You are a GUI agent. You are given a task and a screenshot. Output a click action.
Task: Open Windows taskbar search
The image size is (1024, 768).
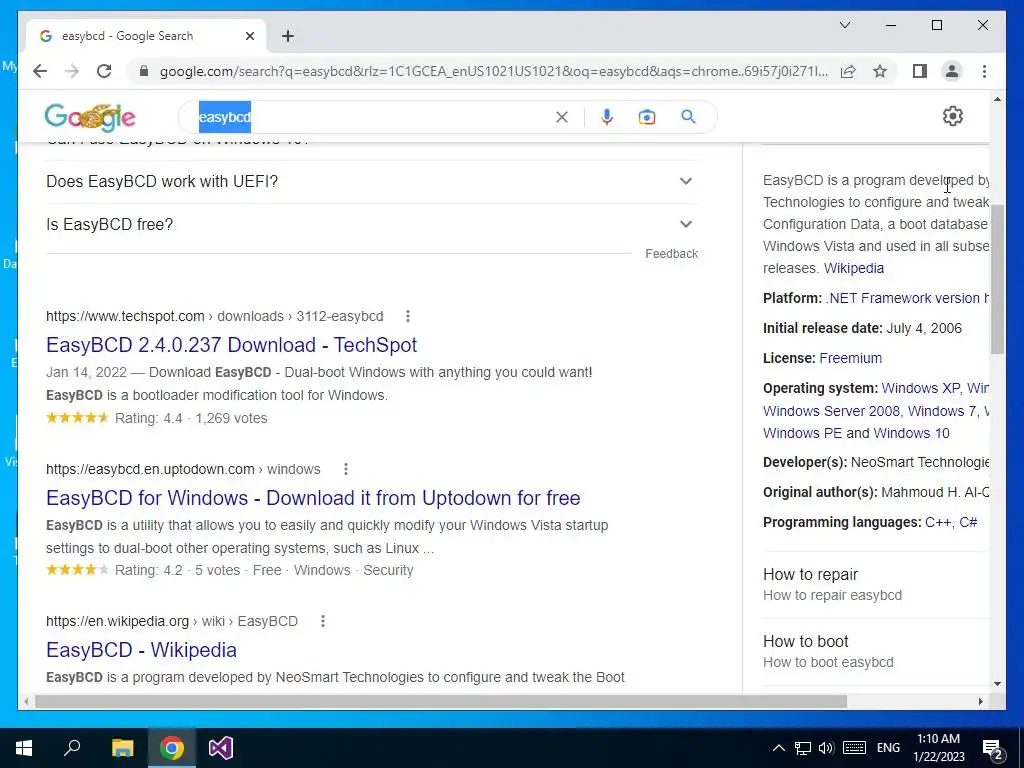pos(72,748)
